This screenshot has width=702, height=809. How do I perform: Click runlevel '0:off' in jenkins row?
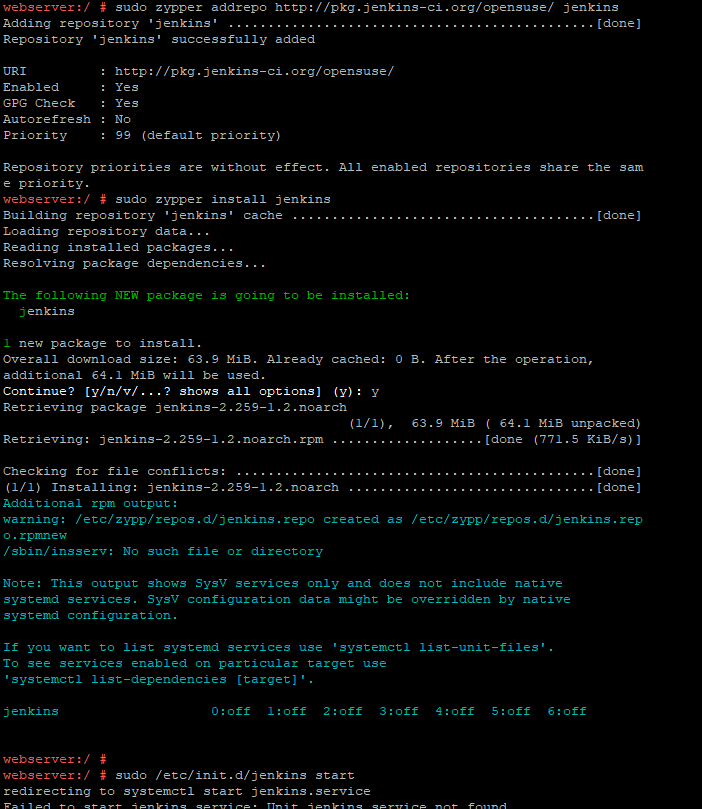tap(231, 711)
